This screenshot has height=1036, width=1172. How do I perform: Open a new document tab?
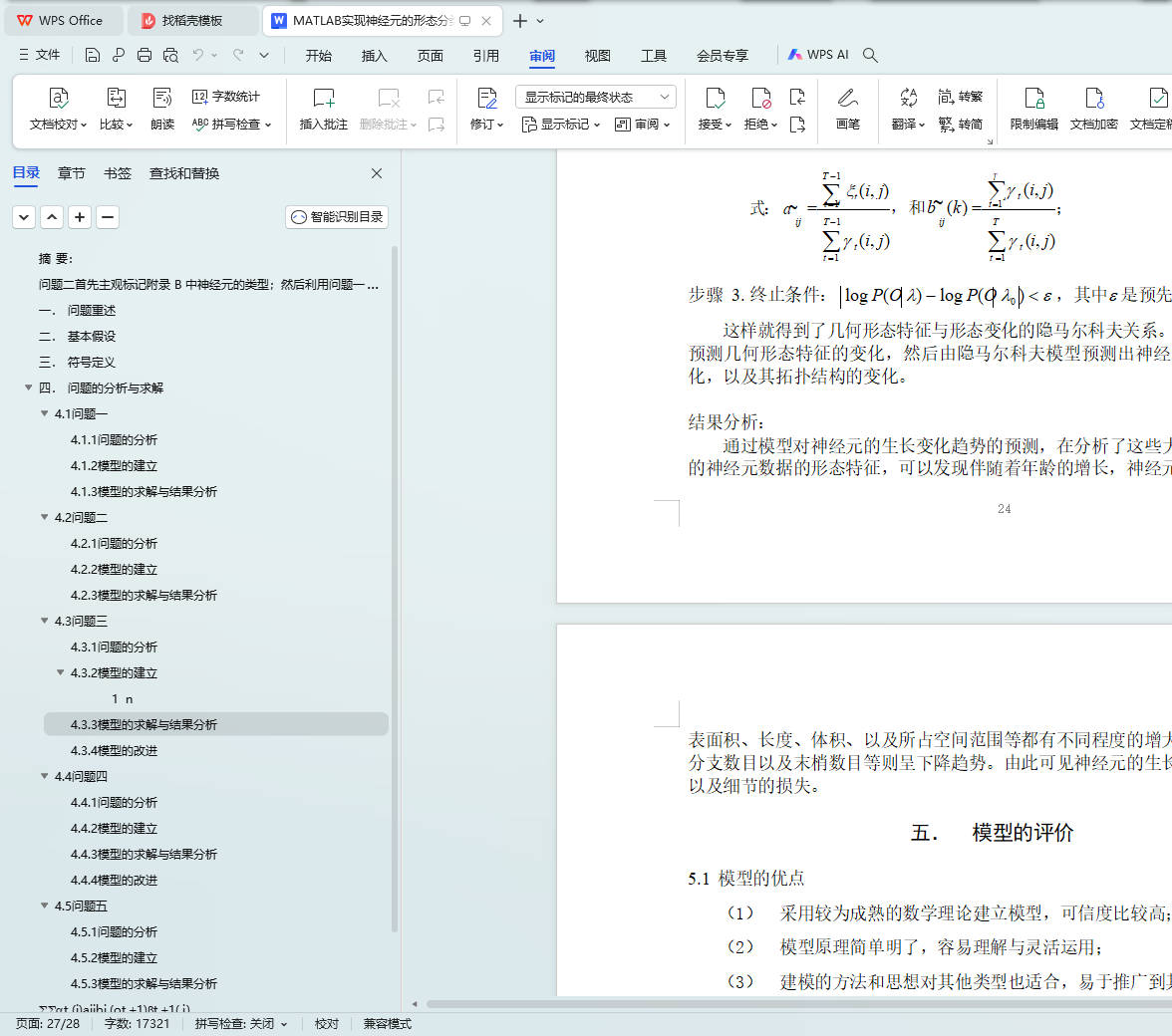click(x=520, y=21)
